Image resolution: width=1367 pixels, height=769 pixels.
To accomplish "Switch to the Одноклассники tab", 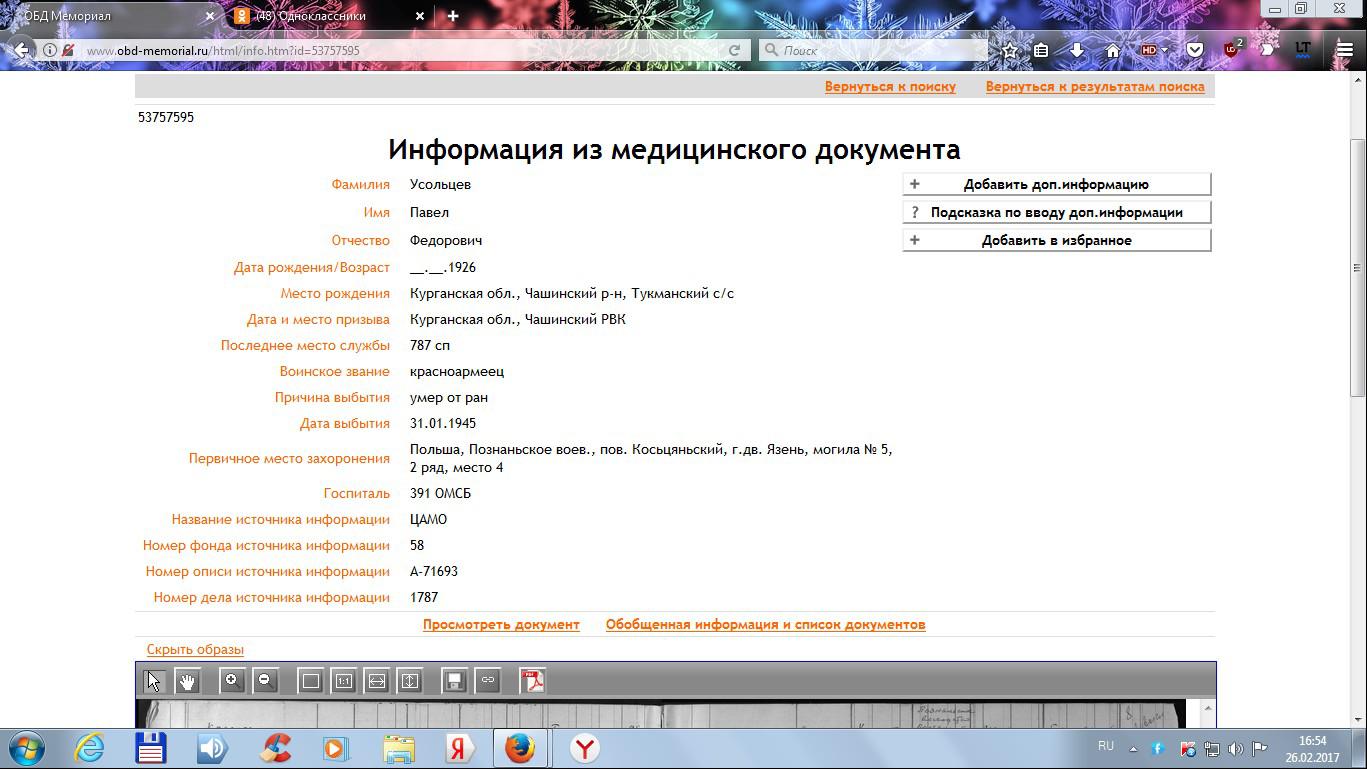I will [x=320, y=16].
